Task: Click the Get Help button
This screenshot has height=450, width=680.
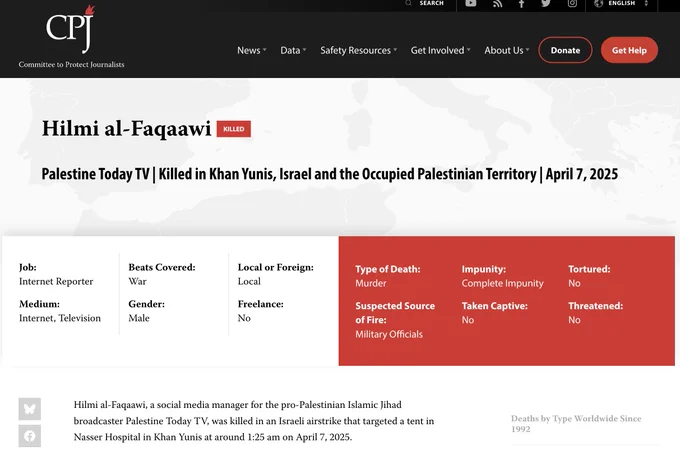Action: point(629,50)
